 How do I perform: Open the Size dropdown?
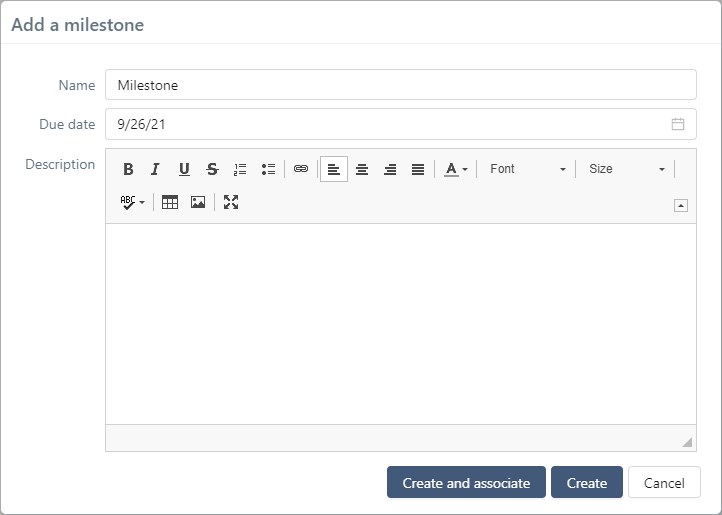click(x=626, y=169)
